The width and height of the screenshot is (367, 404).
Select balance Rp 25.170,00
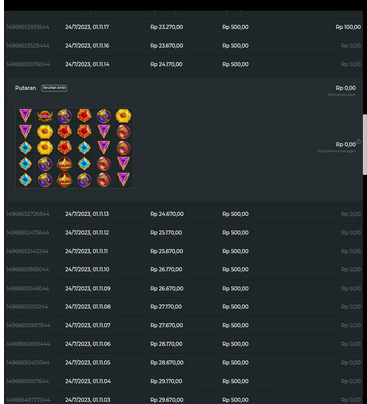coord(166,233)
